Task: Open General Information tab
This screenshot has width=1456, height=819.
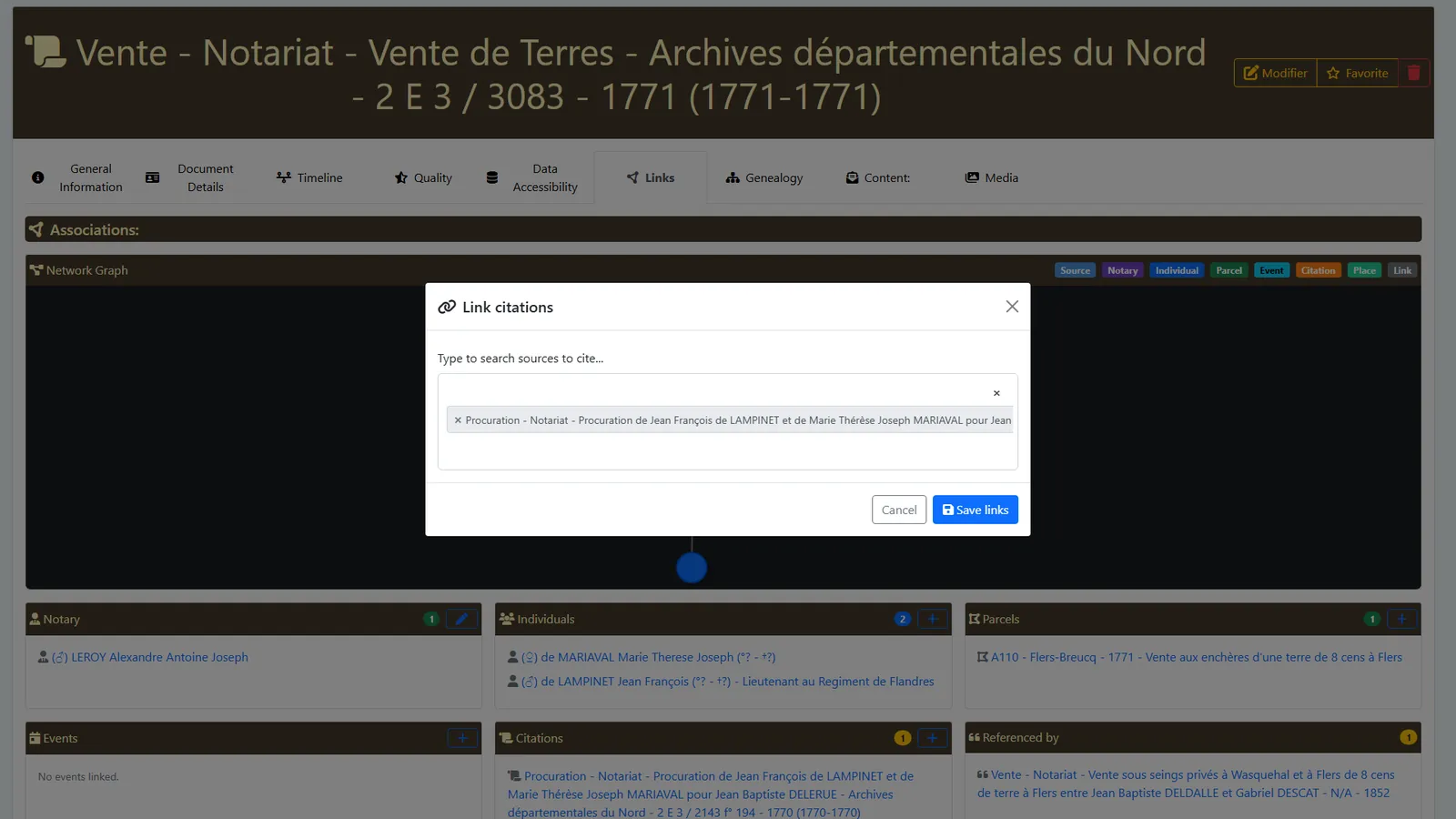Action: (x=77, y=177)
